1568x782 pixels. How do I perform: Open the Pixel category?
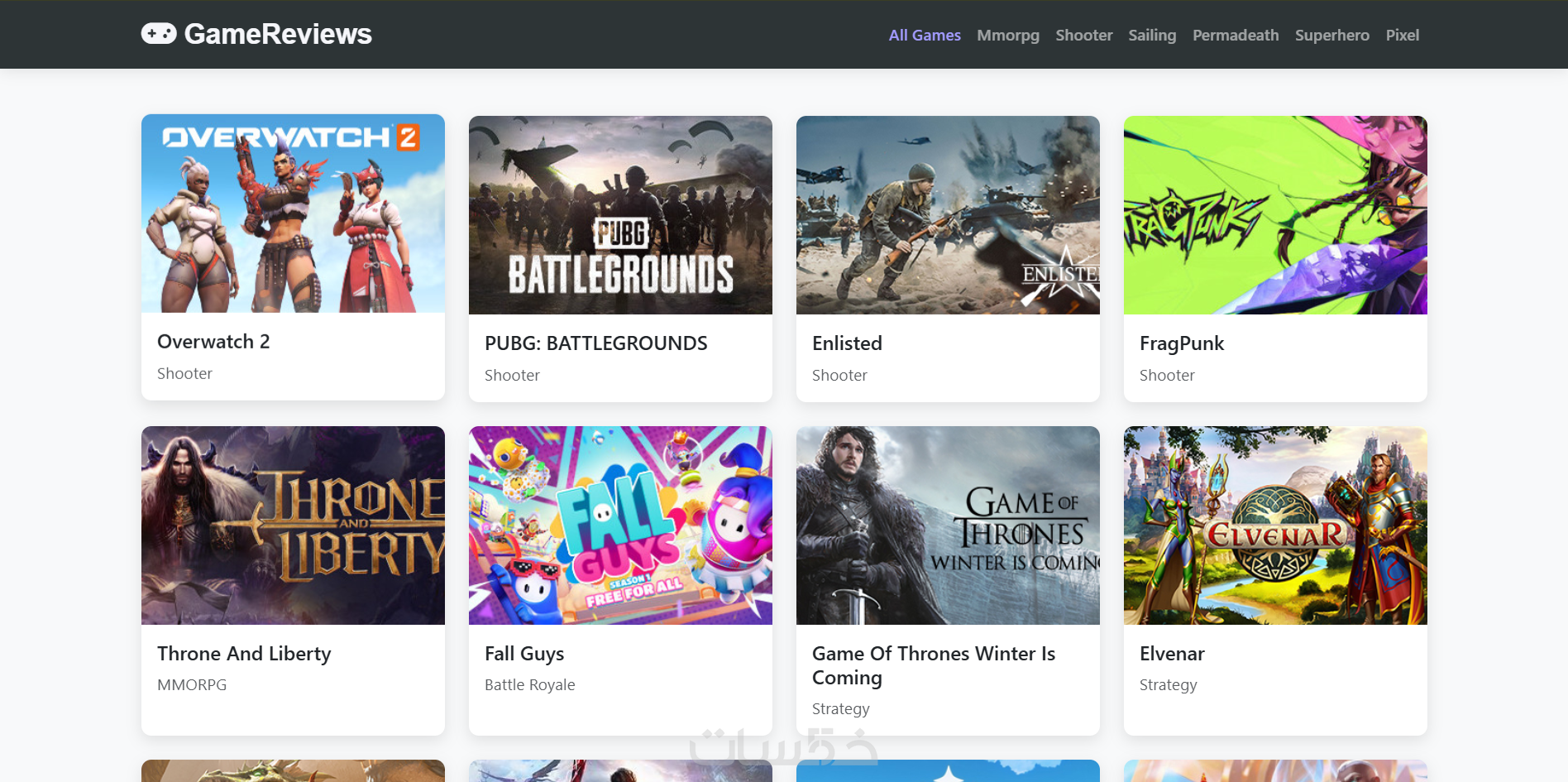1403,35
